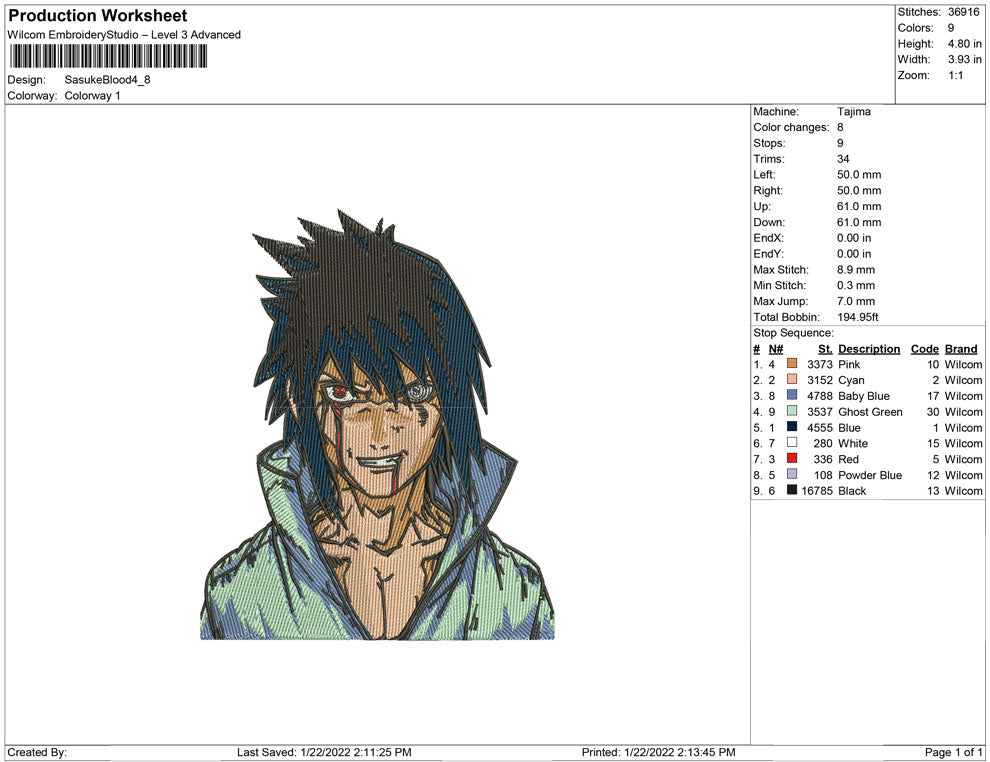Viewport: 990px width, 762px height.
Task: Click the 'Powder Blue' description text
Action: point(869,475)
